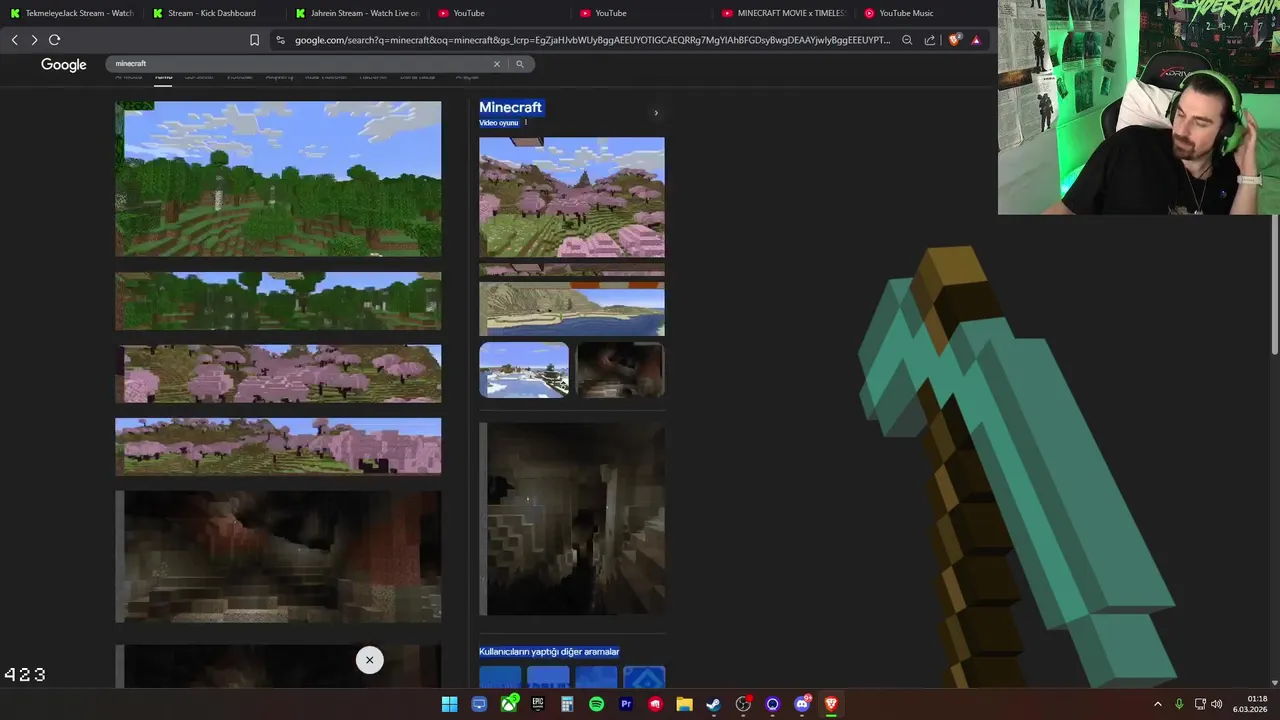Open clock showing 01:18
The width and height of the screenshot is (1280, 720).
tap(1250, 704)
